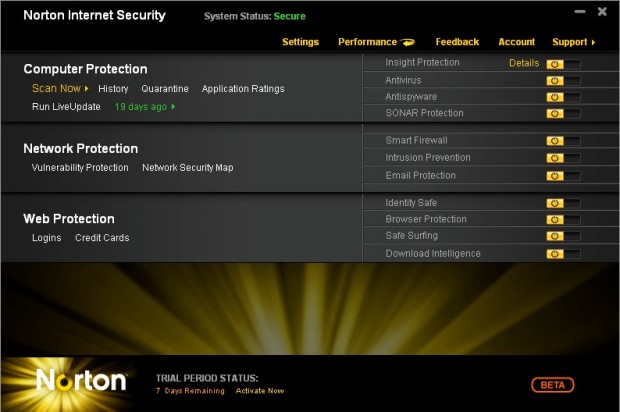This screenshot has width=620, height=412.
Task: Click the Web Protection heading
Action: (69, 219)
